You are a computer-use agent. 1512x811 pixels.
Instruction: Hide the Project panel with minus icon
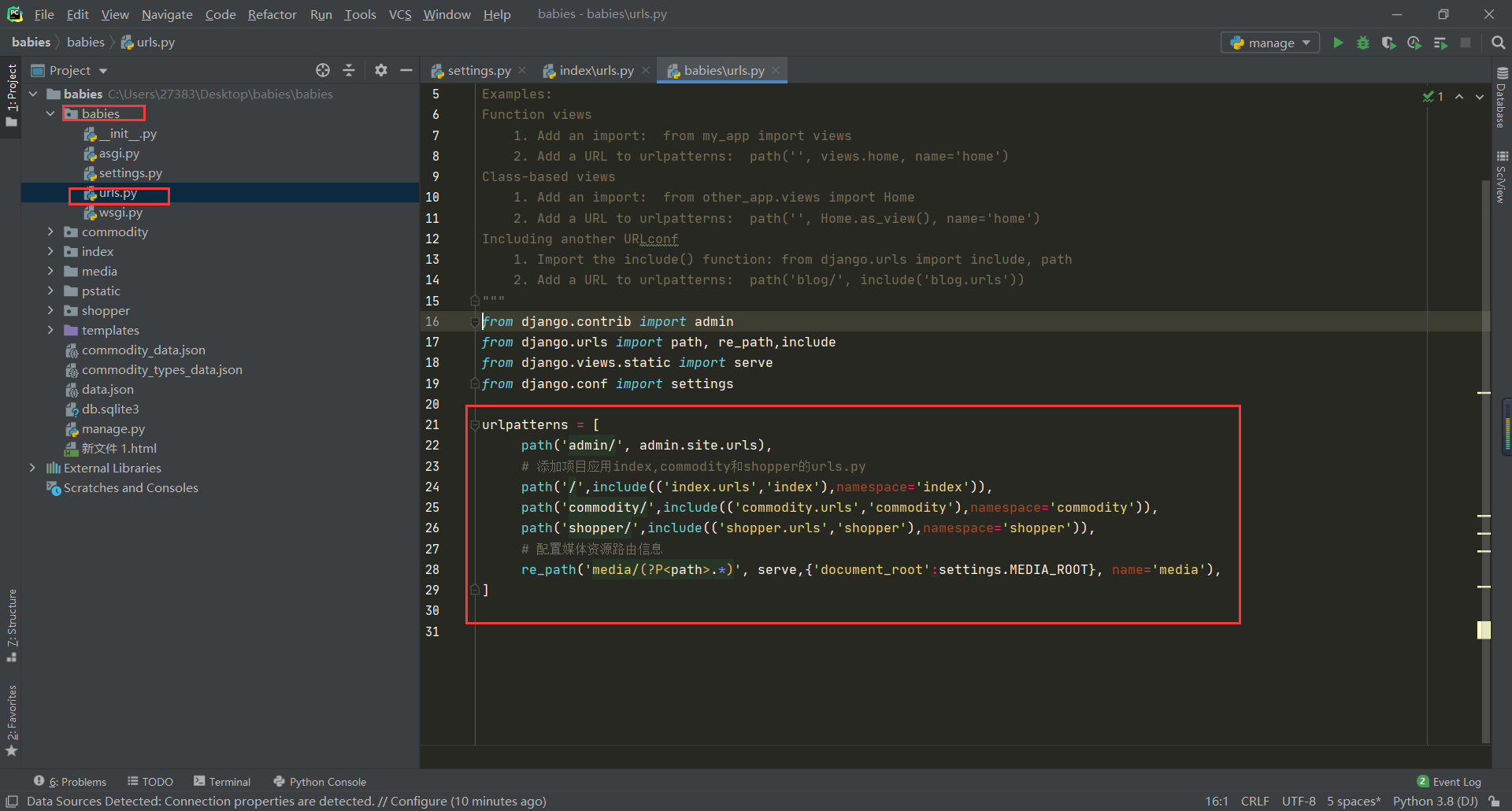click(406, 70)
